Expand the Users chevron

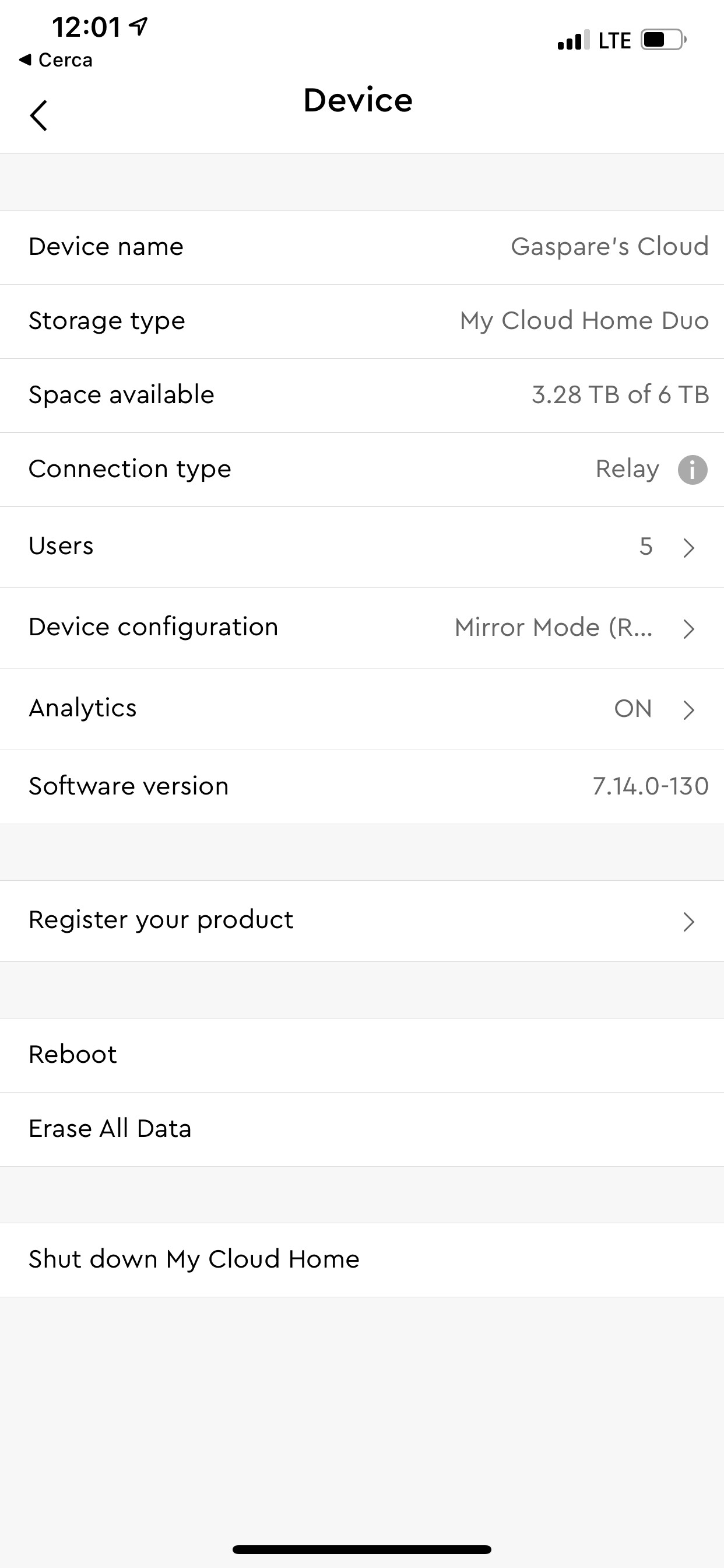(688, 547)
